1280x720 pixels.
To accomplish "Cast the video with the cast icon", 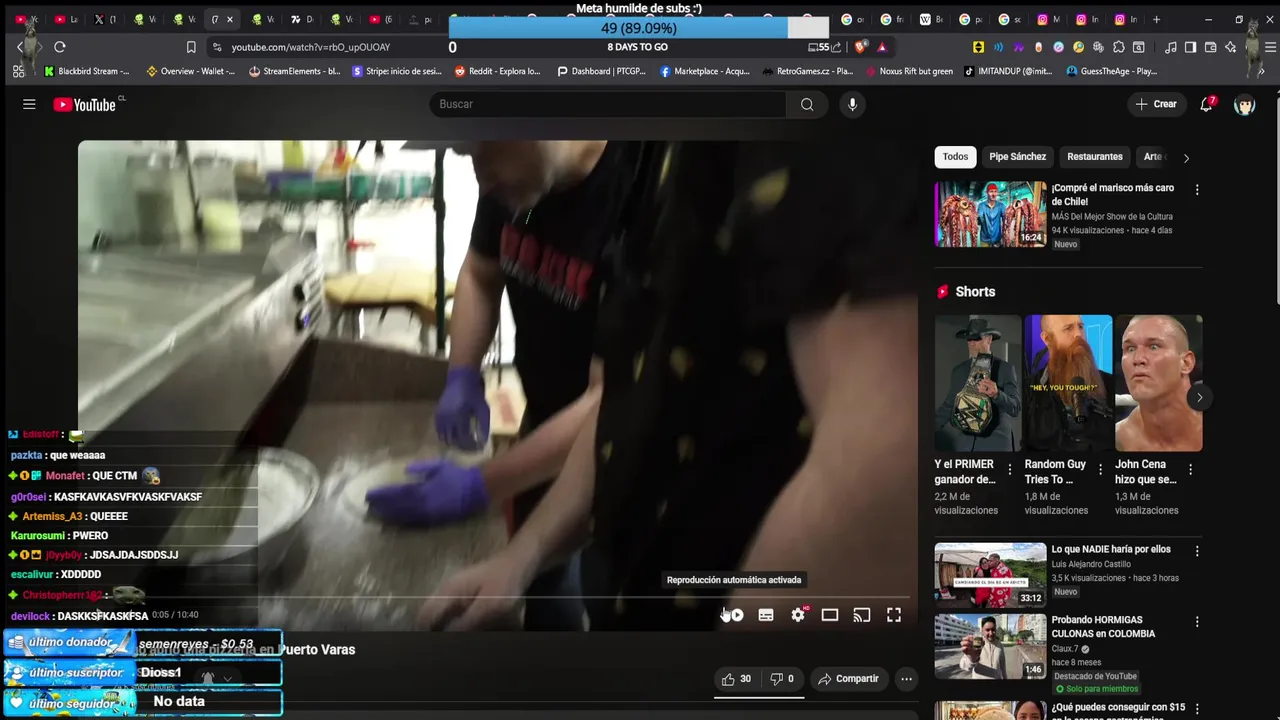I will tap(862, 615).
